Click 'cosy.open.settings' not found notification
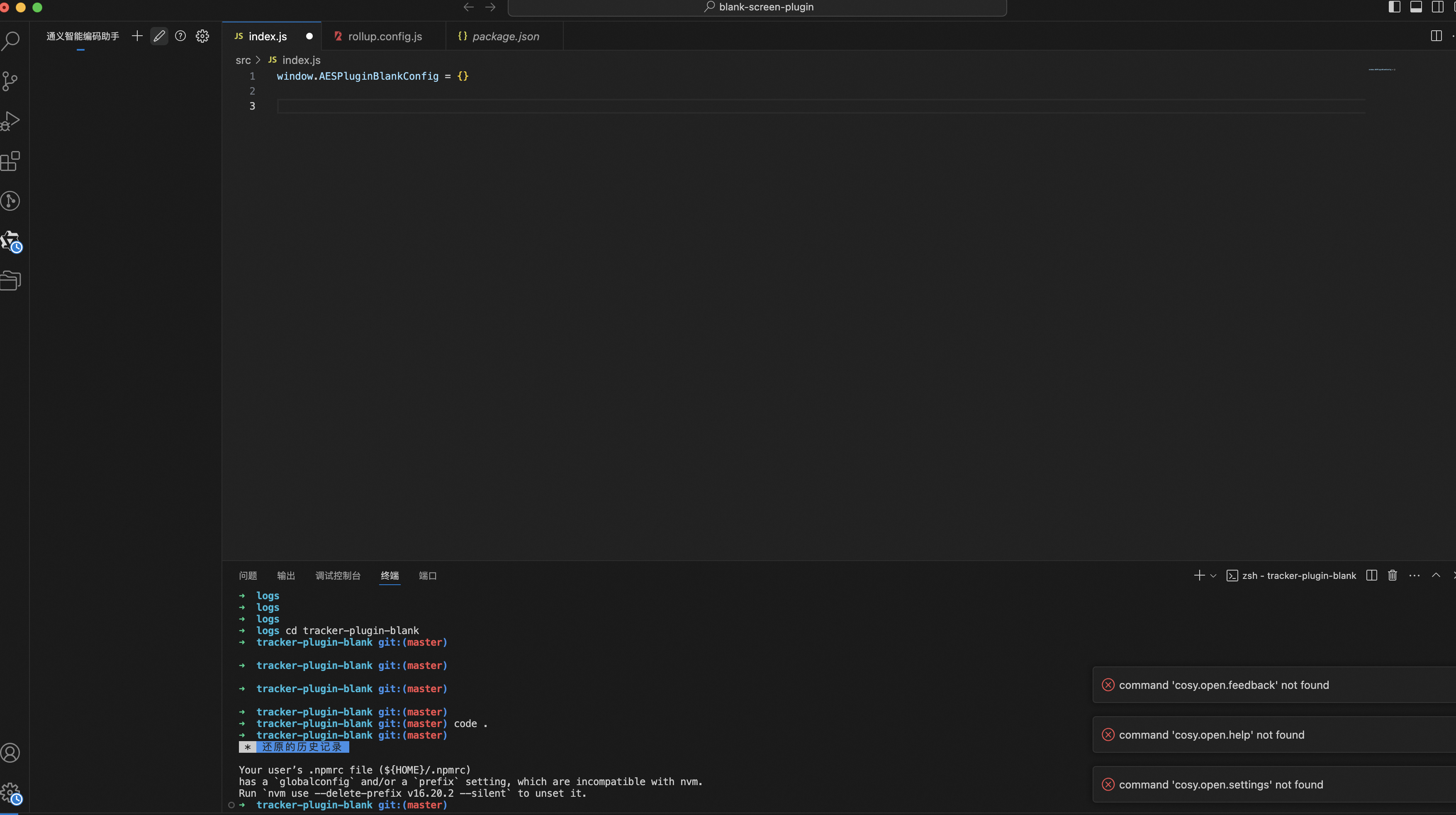The height and width of the screenshot is (815, 1456). pyautogui.click(x=1274, y=784)
